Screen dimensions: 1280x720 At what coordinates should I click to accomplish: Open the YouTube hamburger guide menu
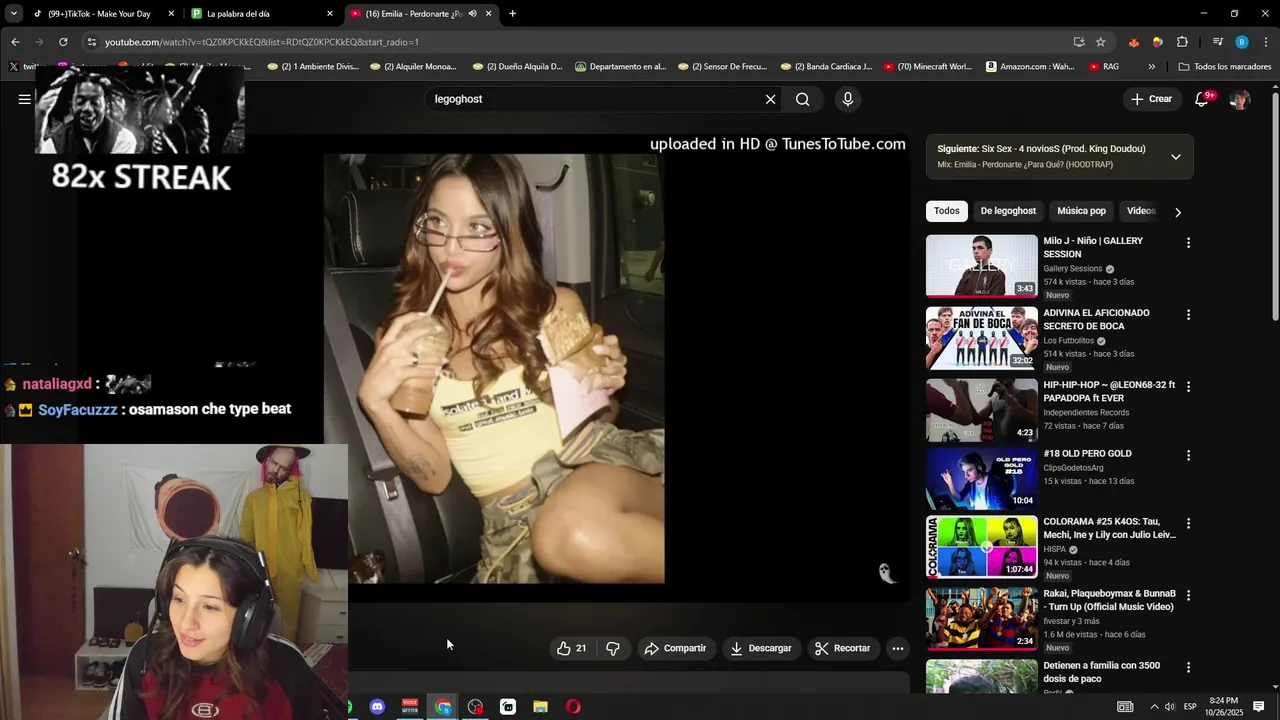[x=24, y=99]
